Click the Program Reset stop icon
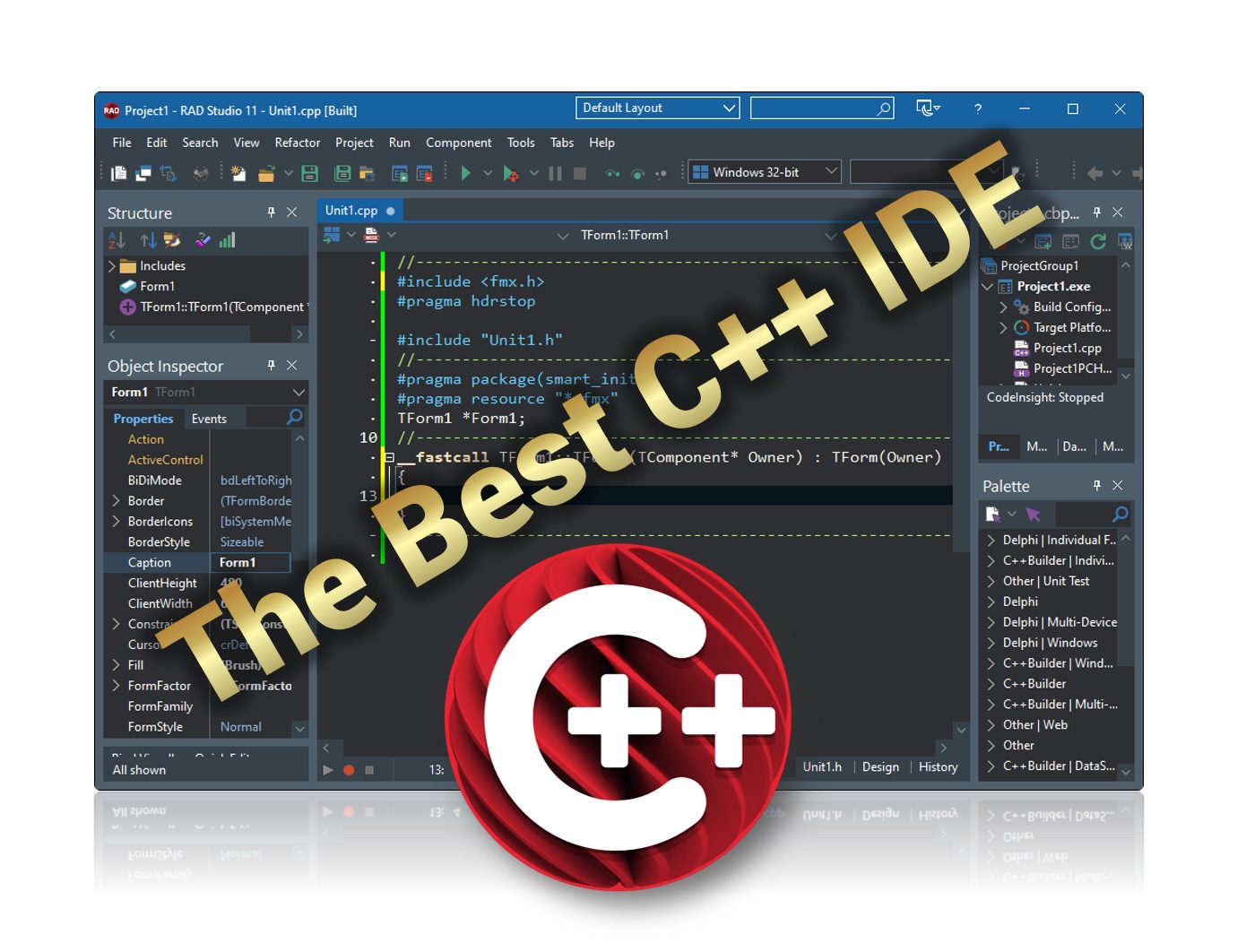Screen dimensions: 1246x952 coord(580,173)
